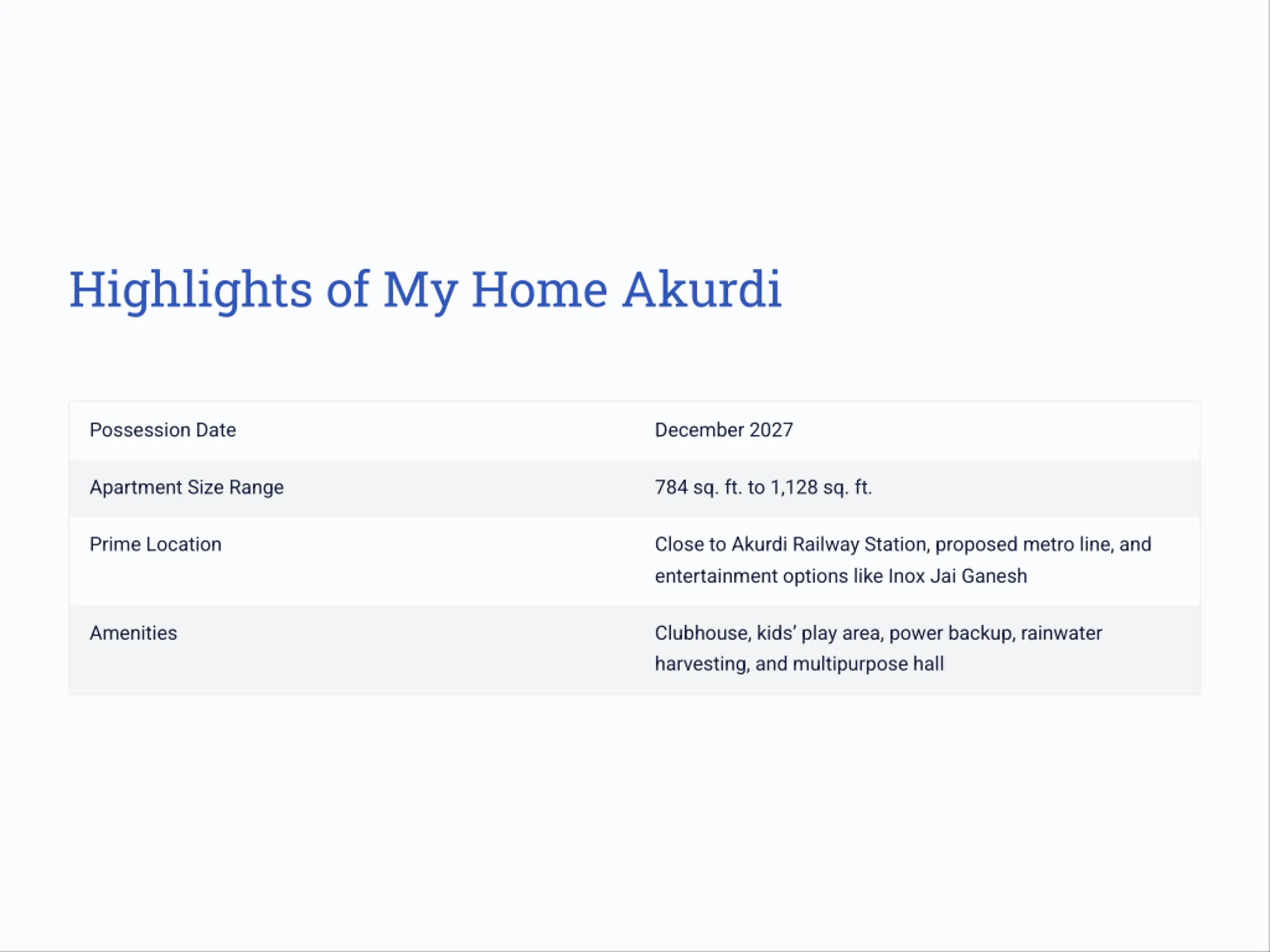Click the 'harvesting, and multipurpose hall' line

[x=799, y=664]
